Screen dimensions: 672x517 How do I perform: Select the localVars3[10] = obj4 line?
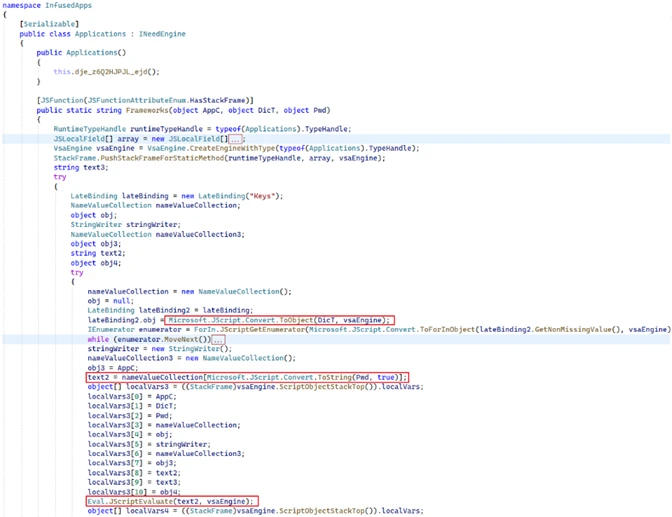point(130,491)
